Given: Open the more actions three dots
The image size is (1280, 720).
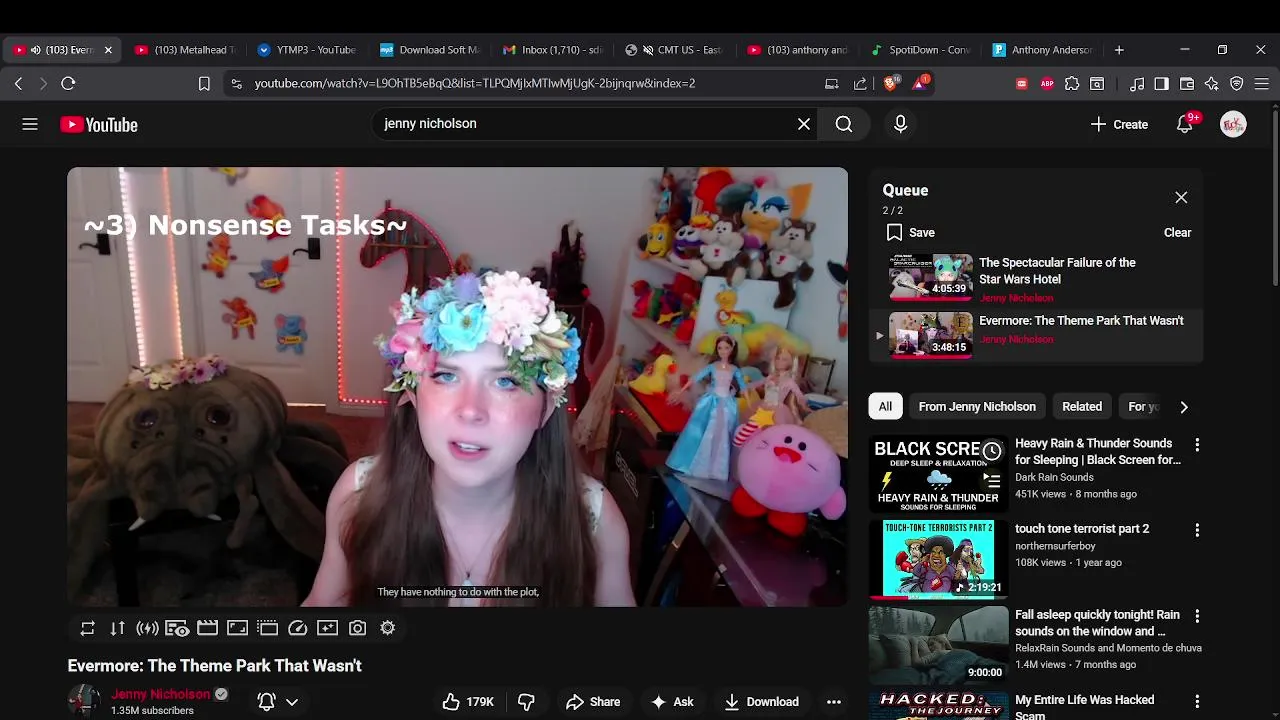Looking at the screenshot, I should pos(834,702).
